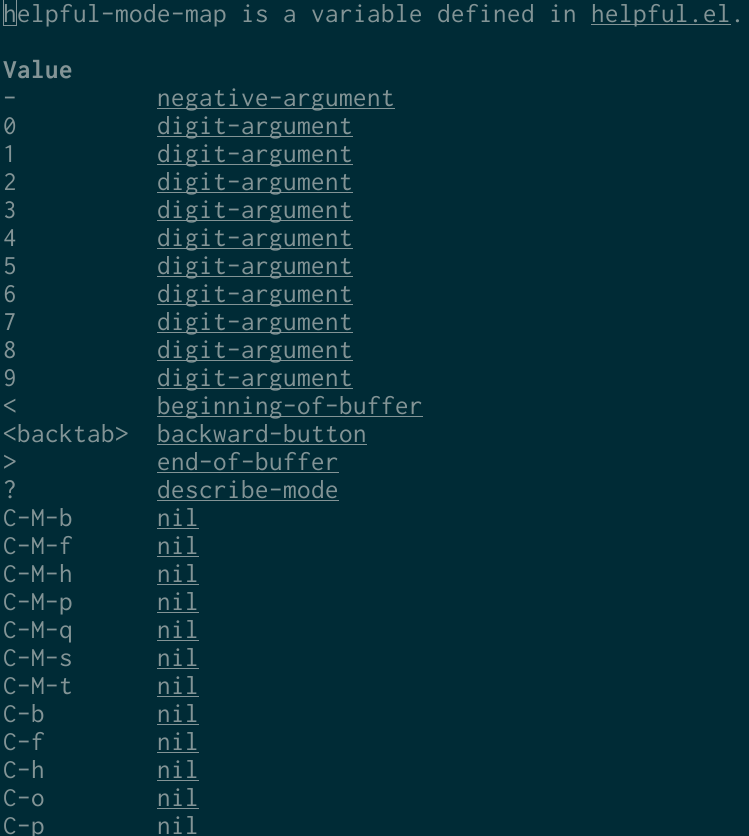Open digit-argument link for key 5
Image resolution: width=749 pixels, height=836 pixels.
coord(255,267)
